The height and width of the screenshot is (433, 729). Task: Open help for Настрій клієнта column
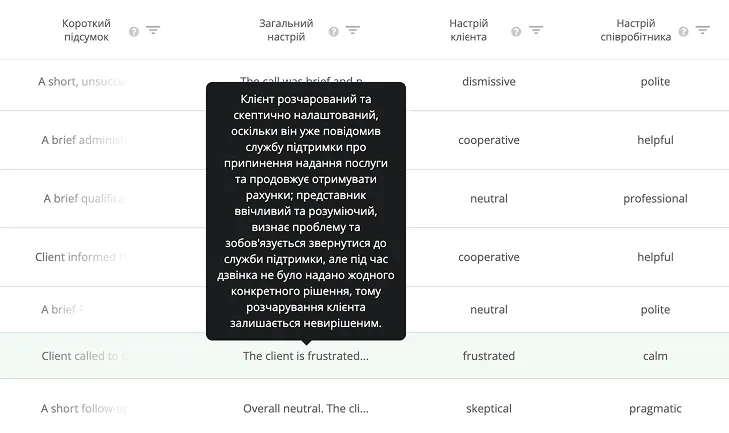point(516,32)
